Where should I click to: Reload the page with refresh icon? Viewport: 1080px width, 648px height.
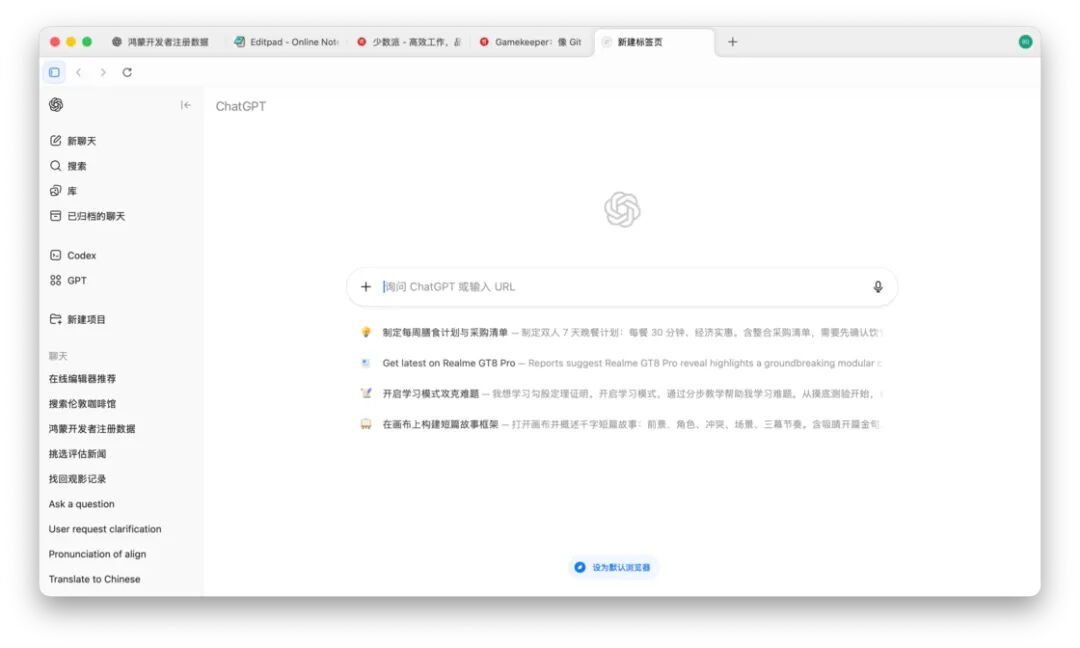click(127, 72)
